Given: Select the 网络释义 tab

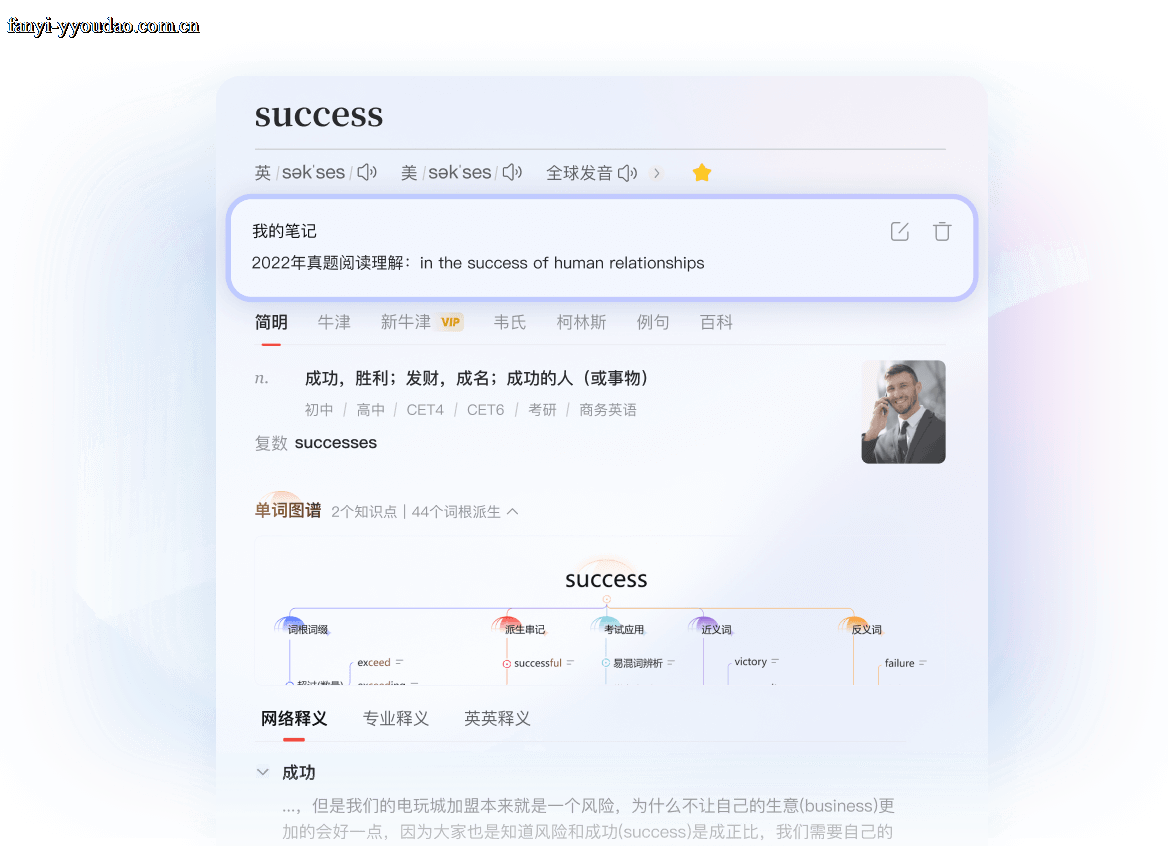Looking at the screenshot, I should (x=293, y=719).
